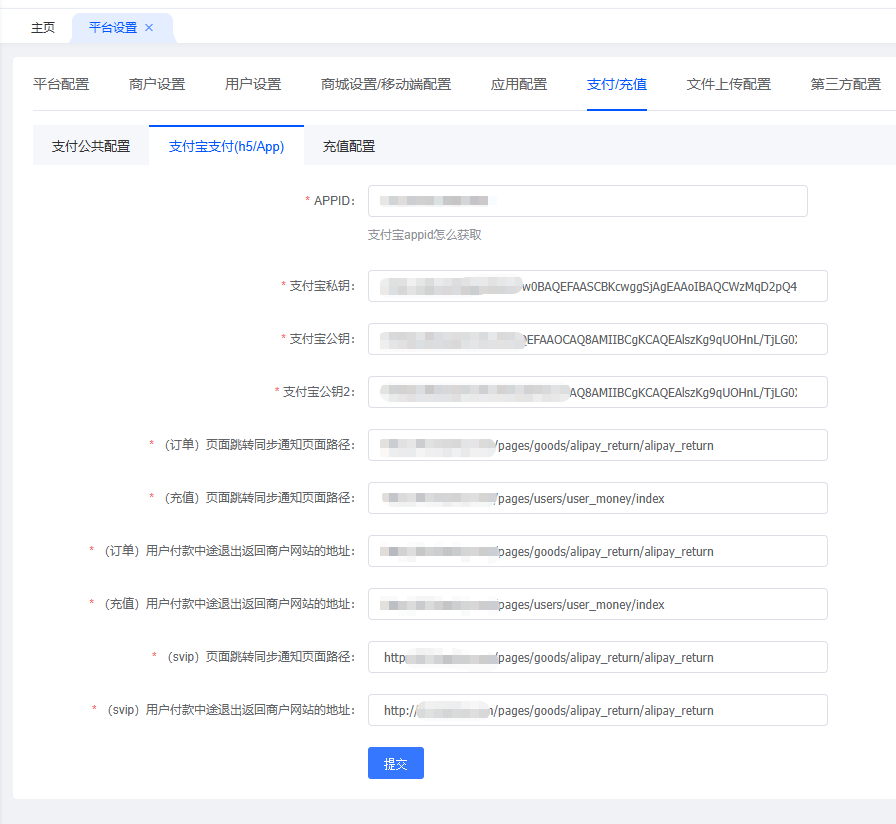Click the (svip) 页面跳转同步通知页面路径 field

(597, 657)
